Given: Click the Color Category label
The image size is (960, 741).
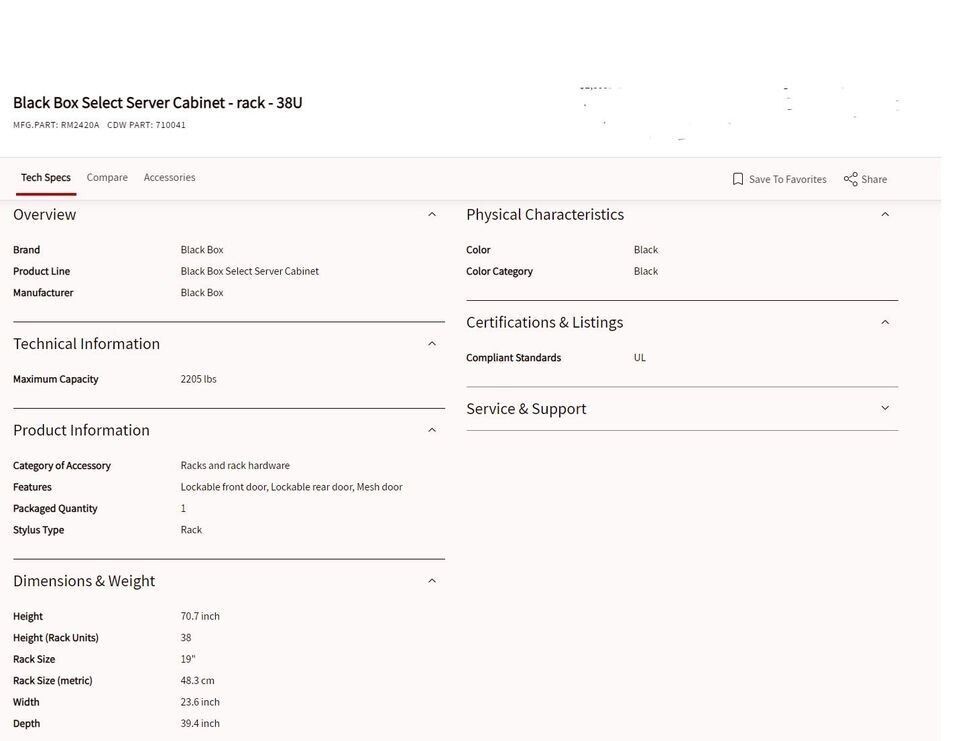Looking at the screenshot, I should point(499,271).
